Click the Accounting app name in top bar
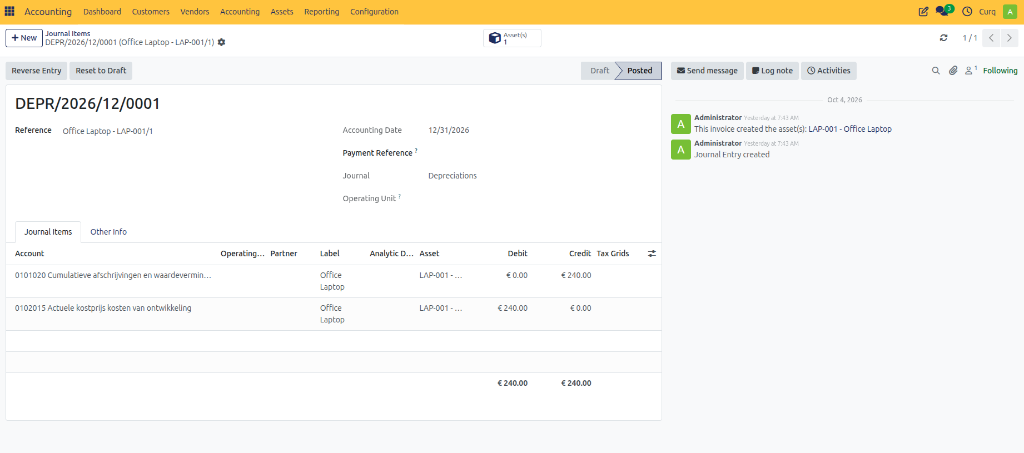Image resolution: width=1024 pixels, height=453 pixels. 48,12
